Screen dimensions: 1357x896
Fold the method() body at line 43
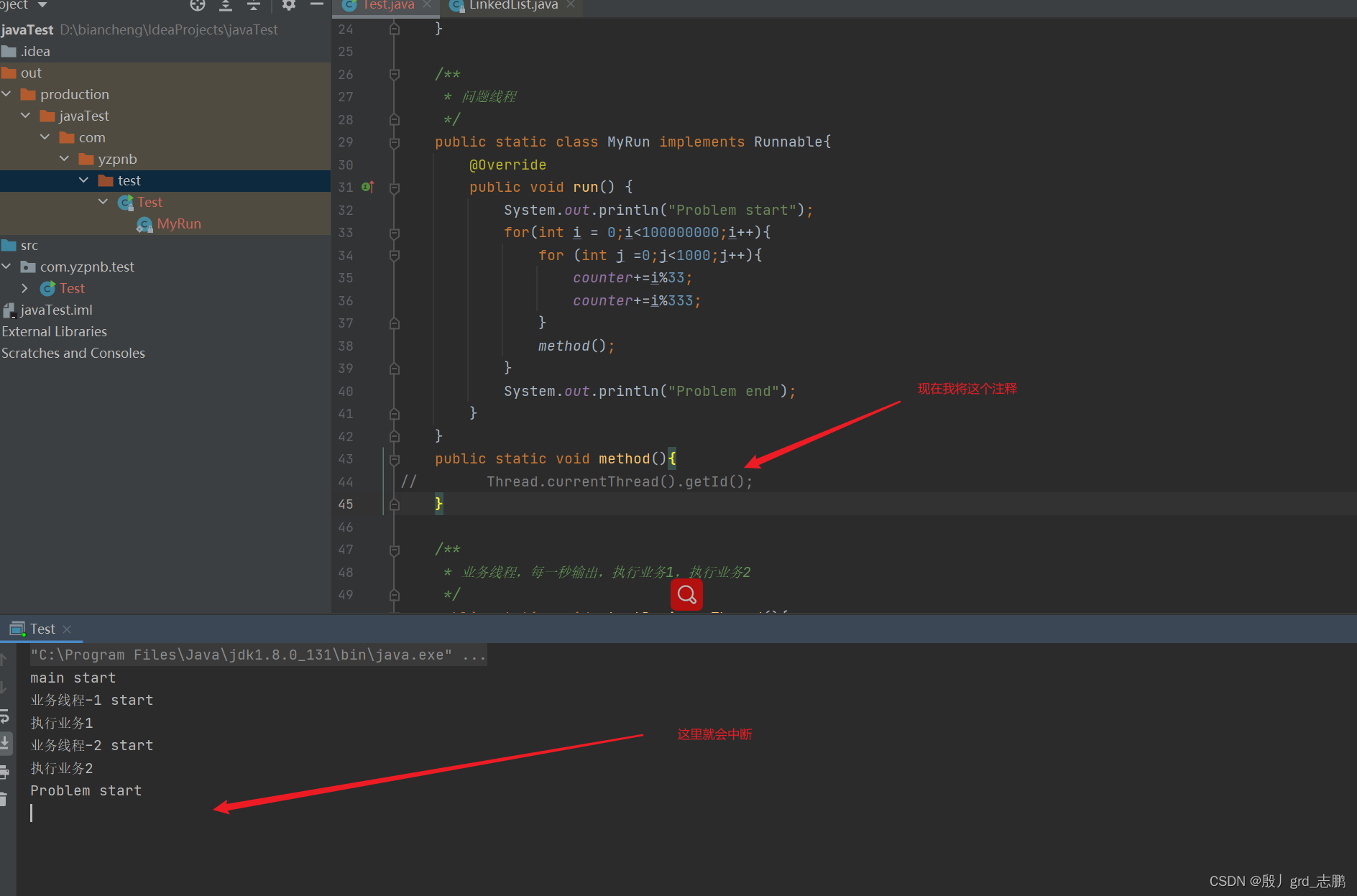pos(395,459)
